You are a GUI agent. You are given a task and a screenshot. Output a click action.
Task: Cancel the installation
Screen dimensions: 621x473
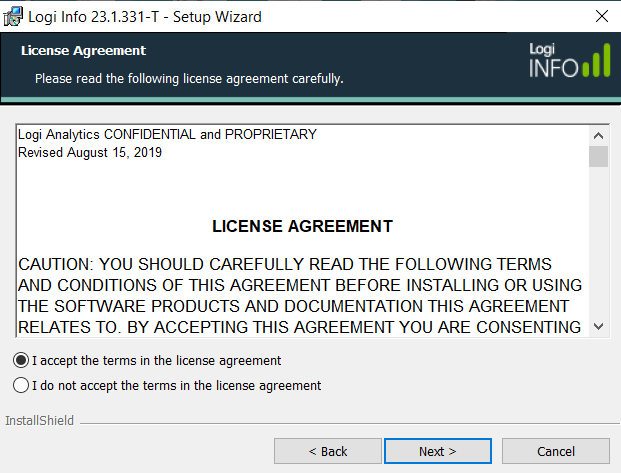[556, 451]
